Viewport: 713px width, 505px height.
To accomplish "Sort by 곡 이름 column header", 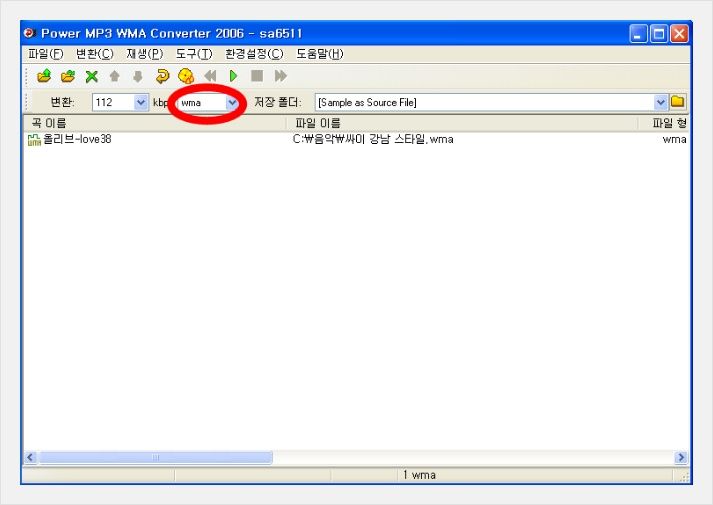I will point(155,123).
